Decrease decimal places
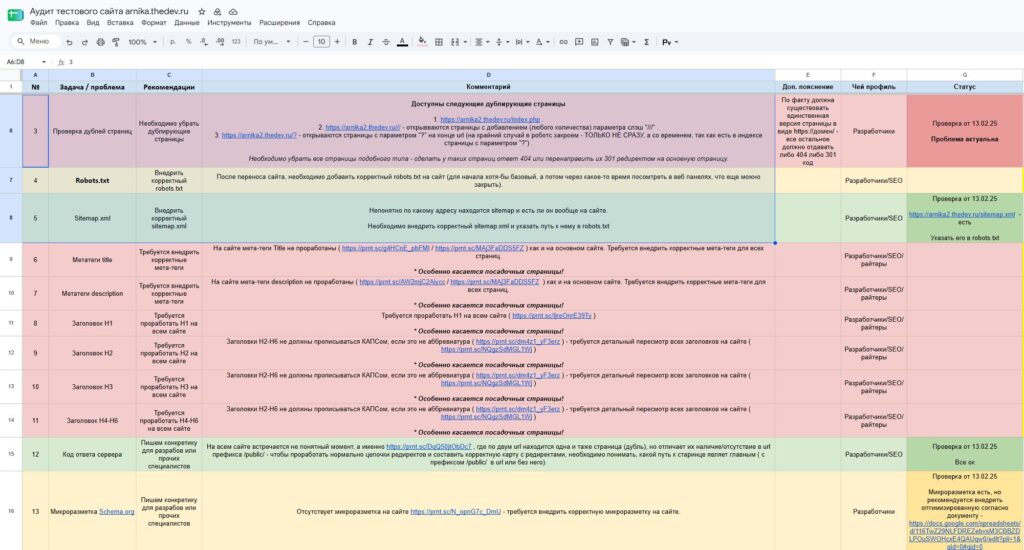Image resolution: width=1024 pixels, height=550 pixels. click(204, 42)
